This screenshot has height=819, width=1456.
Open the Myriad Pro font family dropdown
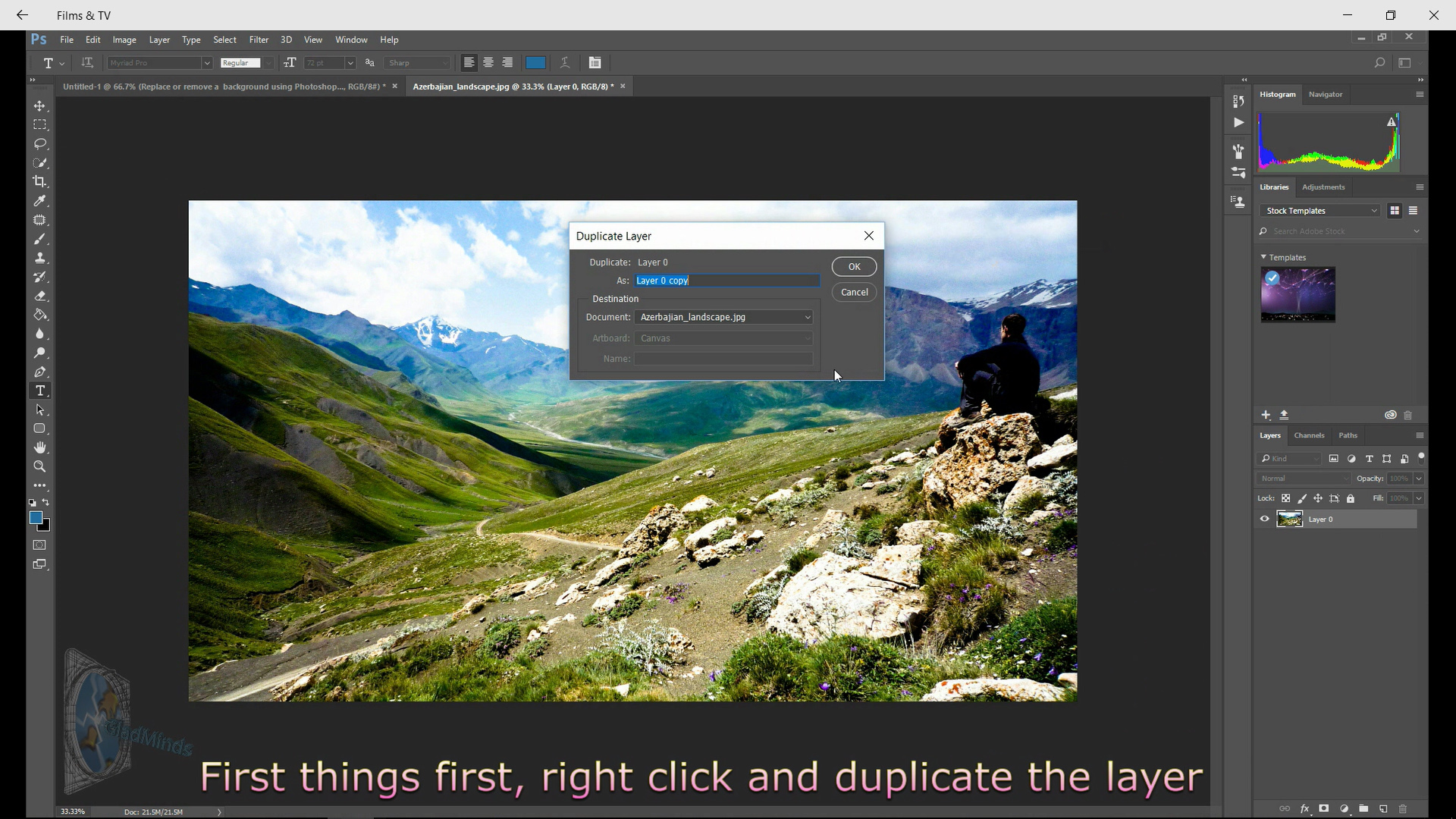coord(206,63)
